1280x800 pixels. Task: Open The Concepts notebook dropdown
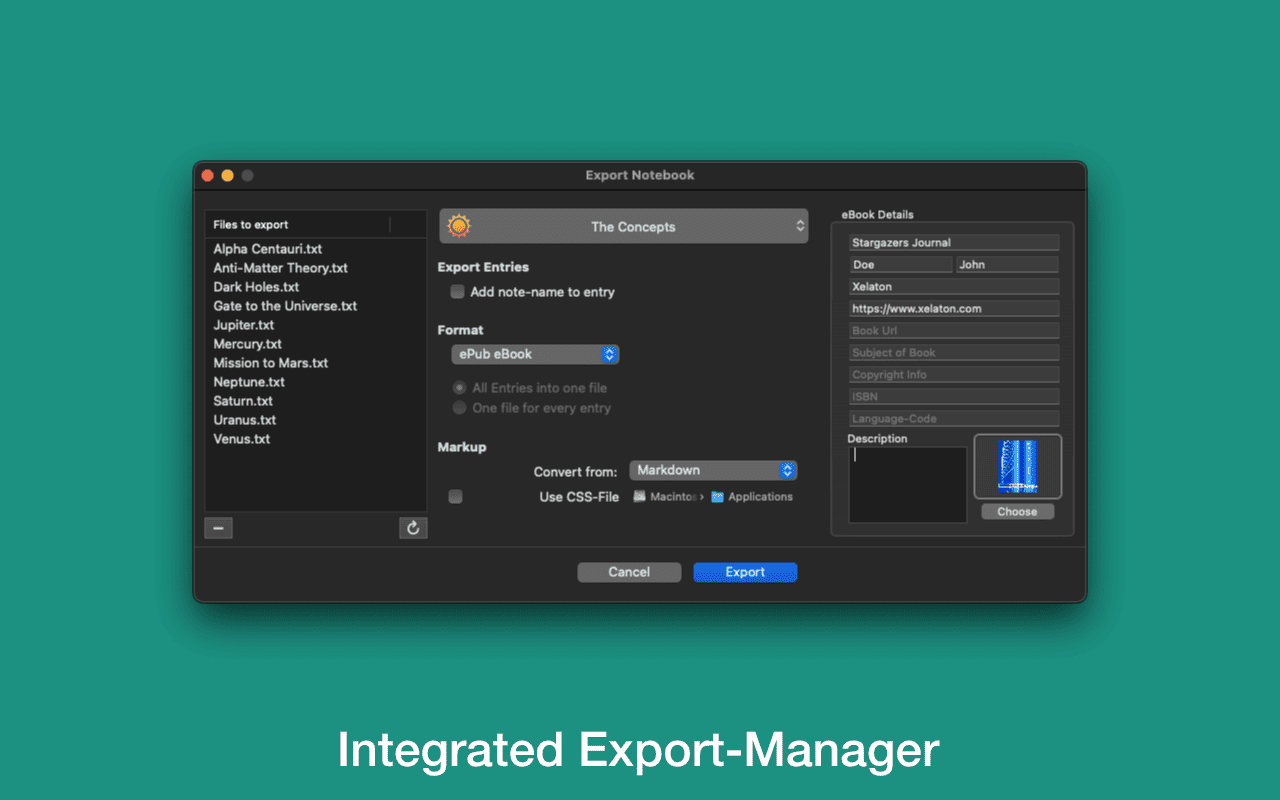pyautogui.click(x=624, y=227)
